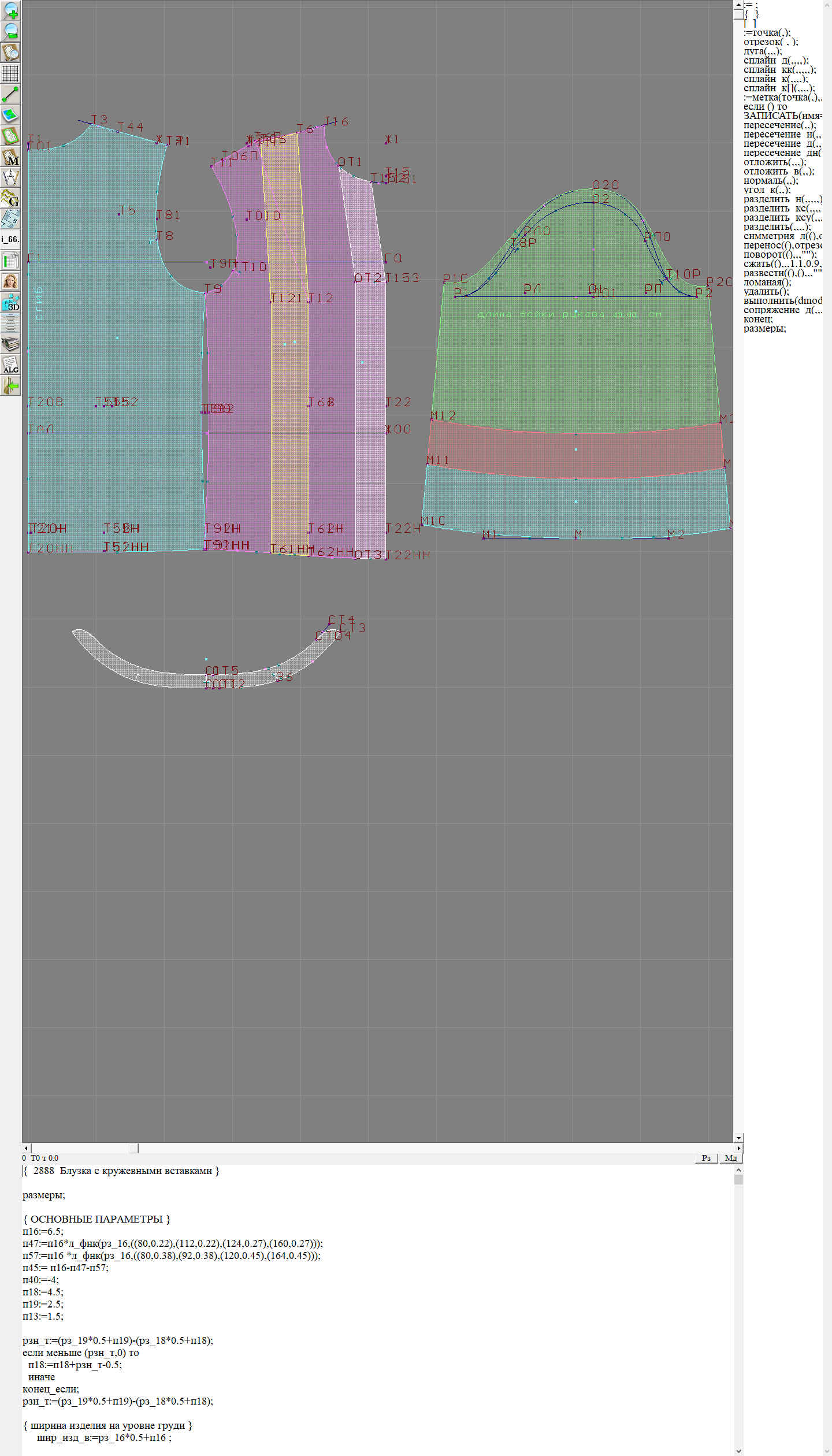Open the yellow curves G icon
The width and height of the screenshot is (832, 1456).
point(10,198)
